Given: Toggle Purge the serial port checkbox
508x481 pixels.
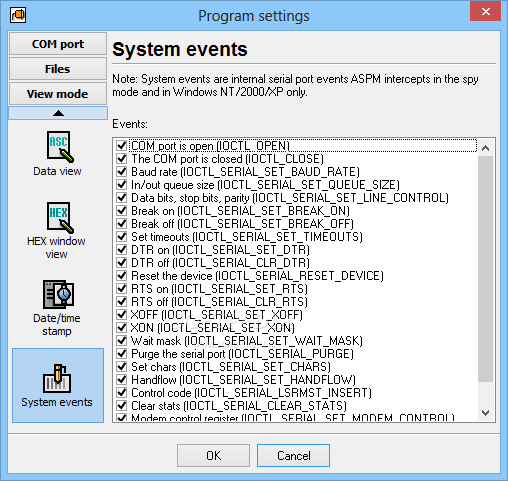Looking at the screenshot, I should pos(122,354).
